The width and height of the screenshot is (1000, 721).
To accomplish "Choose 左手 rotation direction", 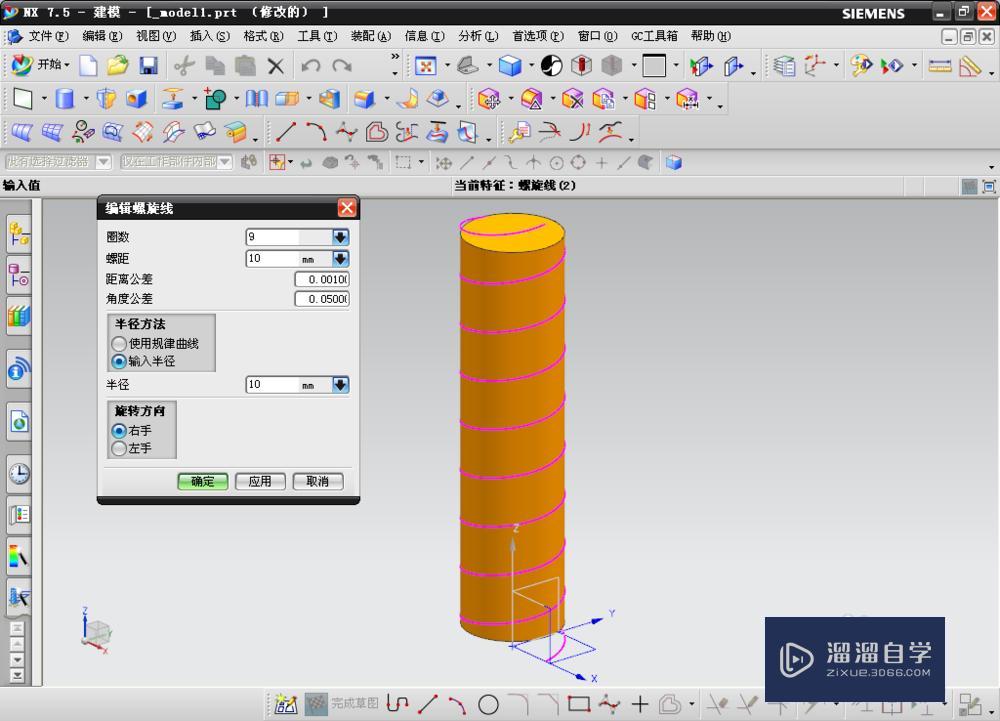I will point(119,449).
